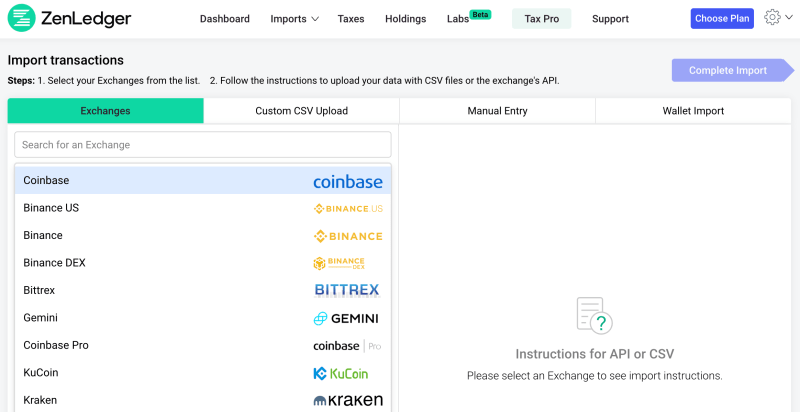Click the Choose Plan button
This screenshot has height=412, width=800.
coord(722,18)
